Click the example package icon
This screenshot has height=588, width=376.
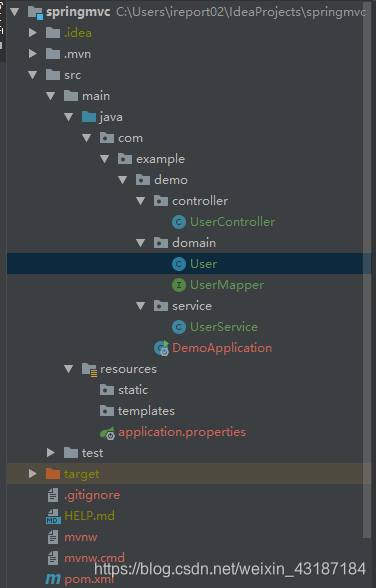(125, 159)
